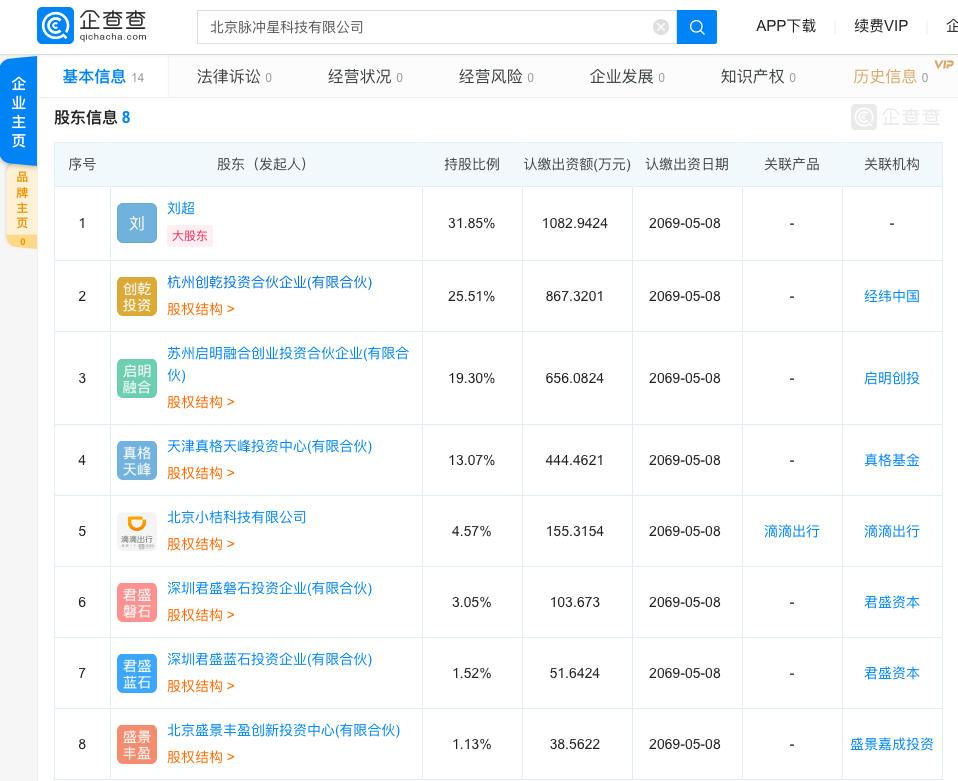Viewport: 958px width, 781px height.
Task: Click the Qichacha logo
Action: [x=92, y=26]
